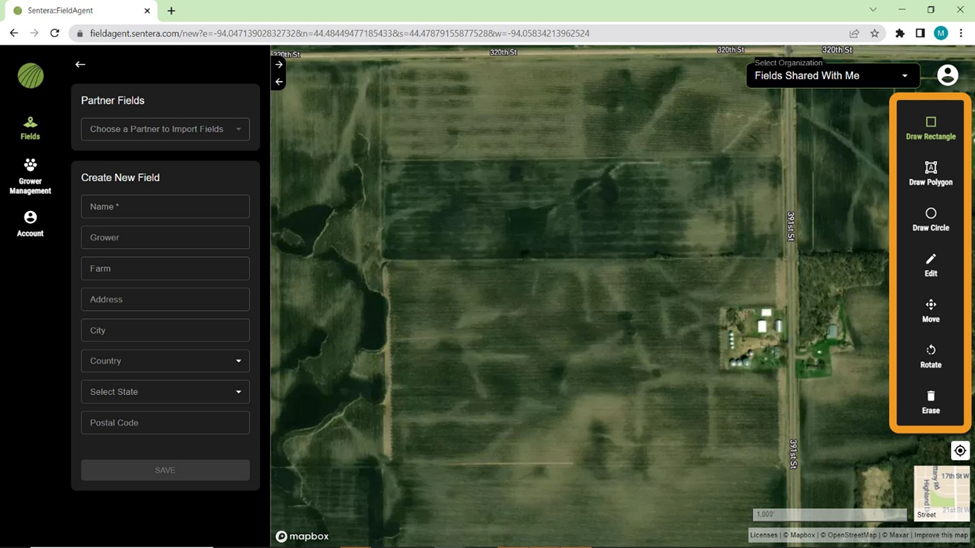
Task: Select the Rotate tool
Action: click(930, 356)
